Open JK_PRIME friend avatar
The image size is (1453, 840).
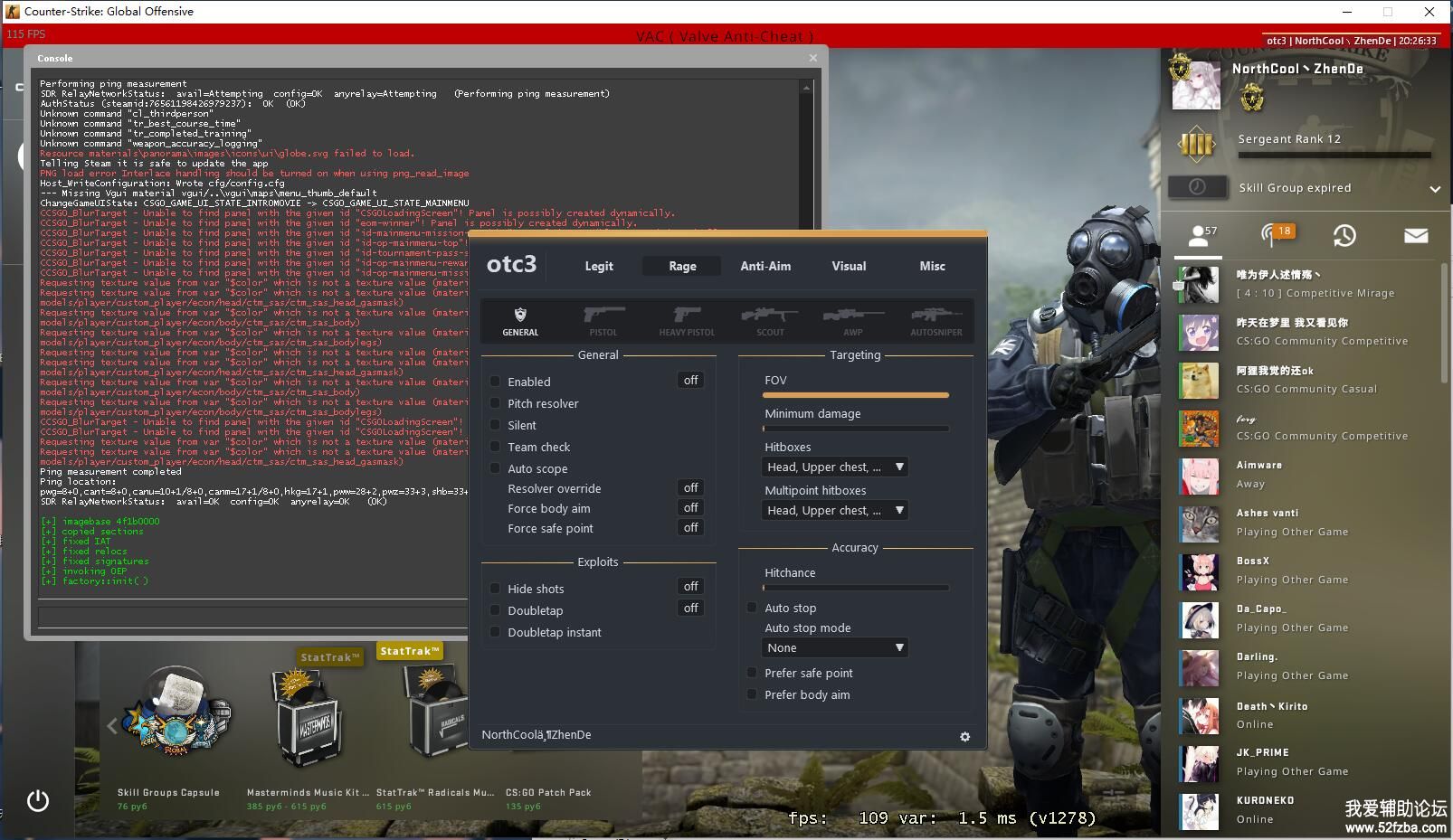point(1199,763)
